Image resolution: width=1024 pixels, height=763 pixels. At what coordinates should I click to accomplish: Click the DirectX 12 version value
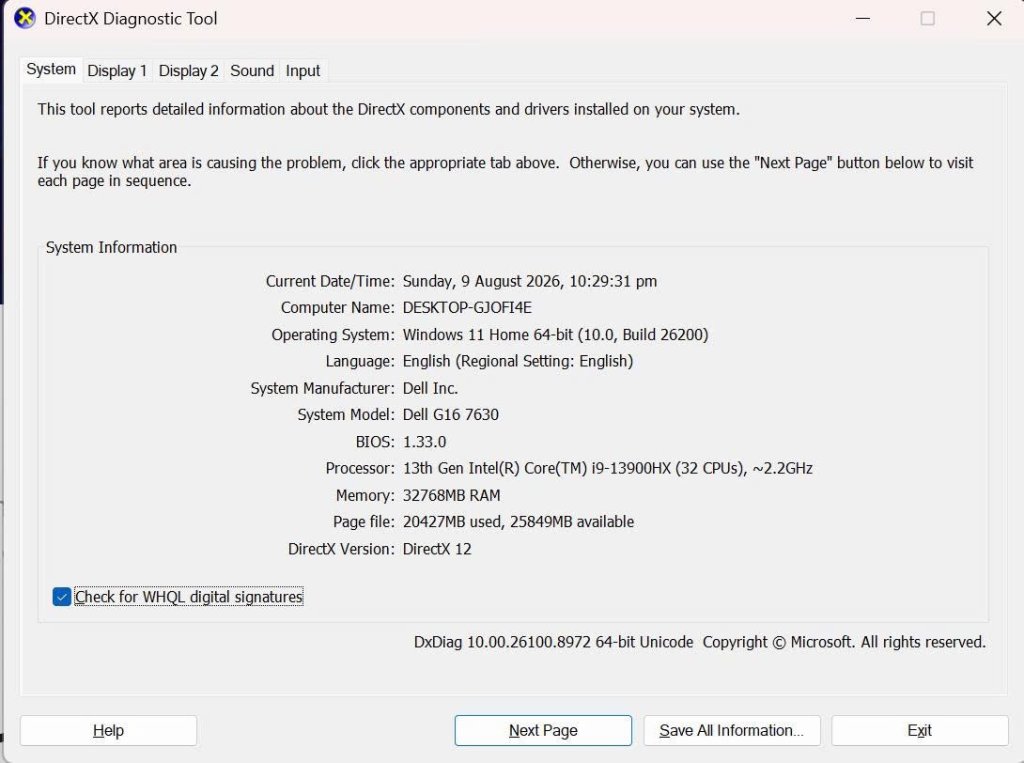click(x=437, y=549)
